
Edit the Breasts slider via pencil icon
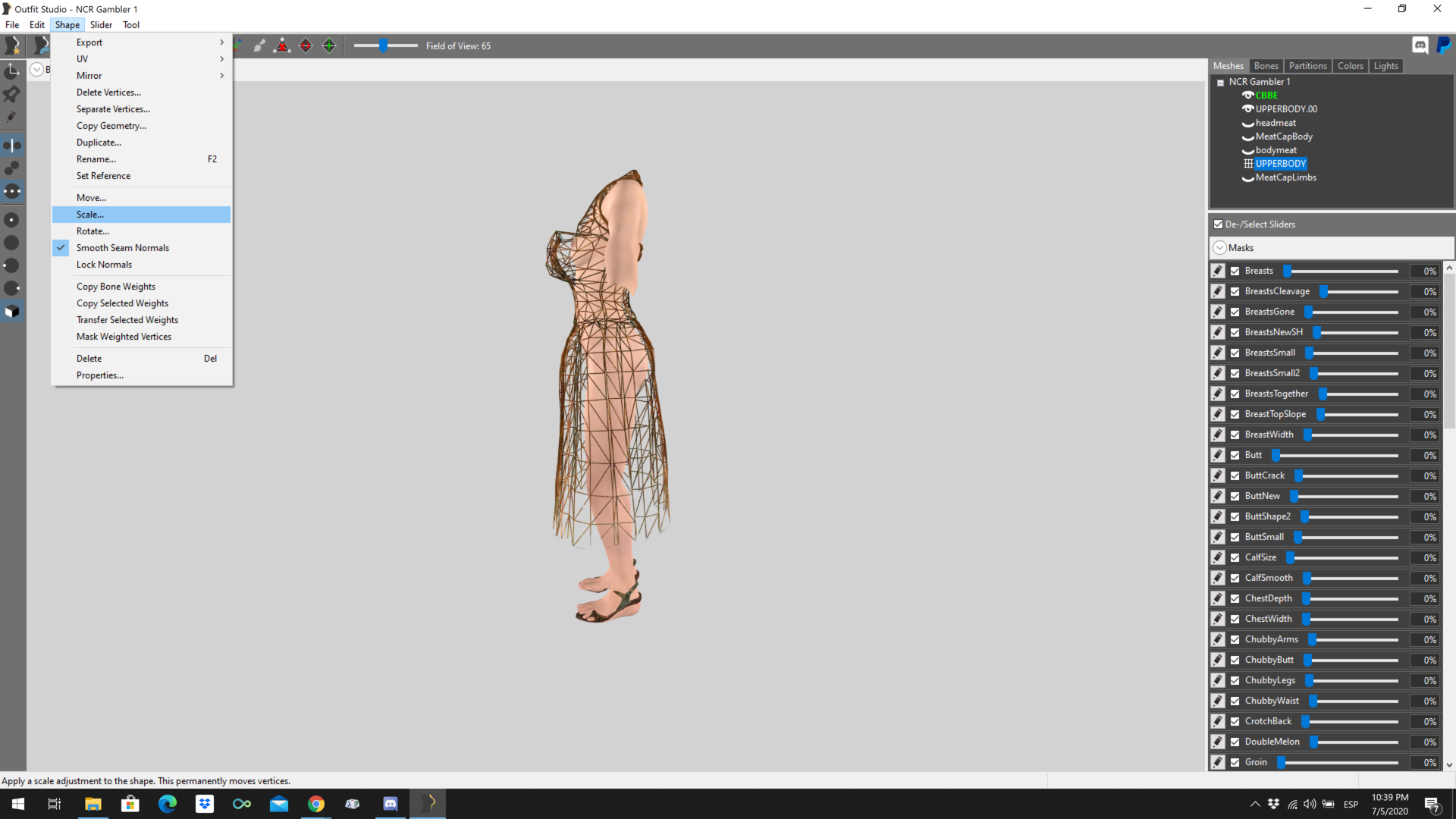pyautogui.click(x=1218, y=271)
